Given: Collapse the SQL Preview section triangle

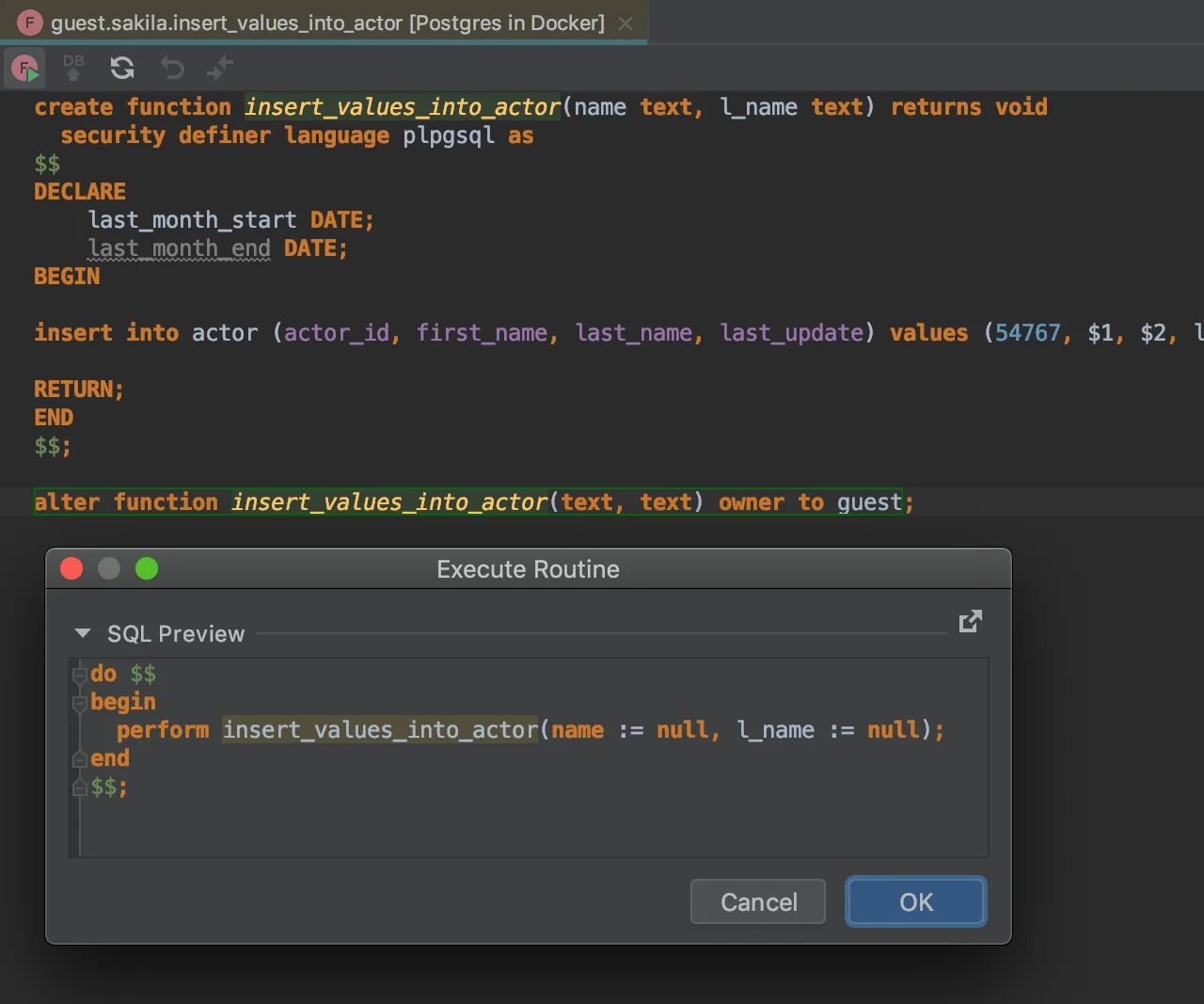Looking at the screenshot, I should (83, 633).
